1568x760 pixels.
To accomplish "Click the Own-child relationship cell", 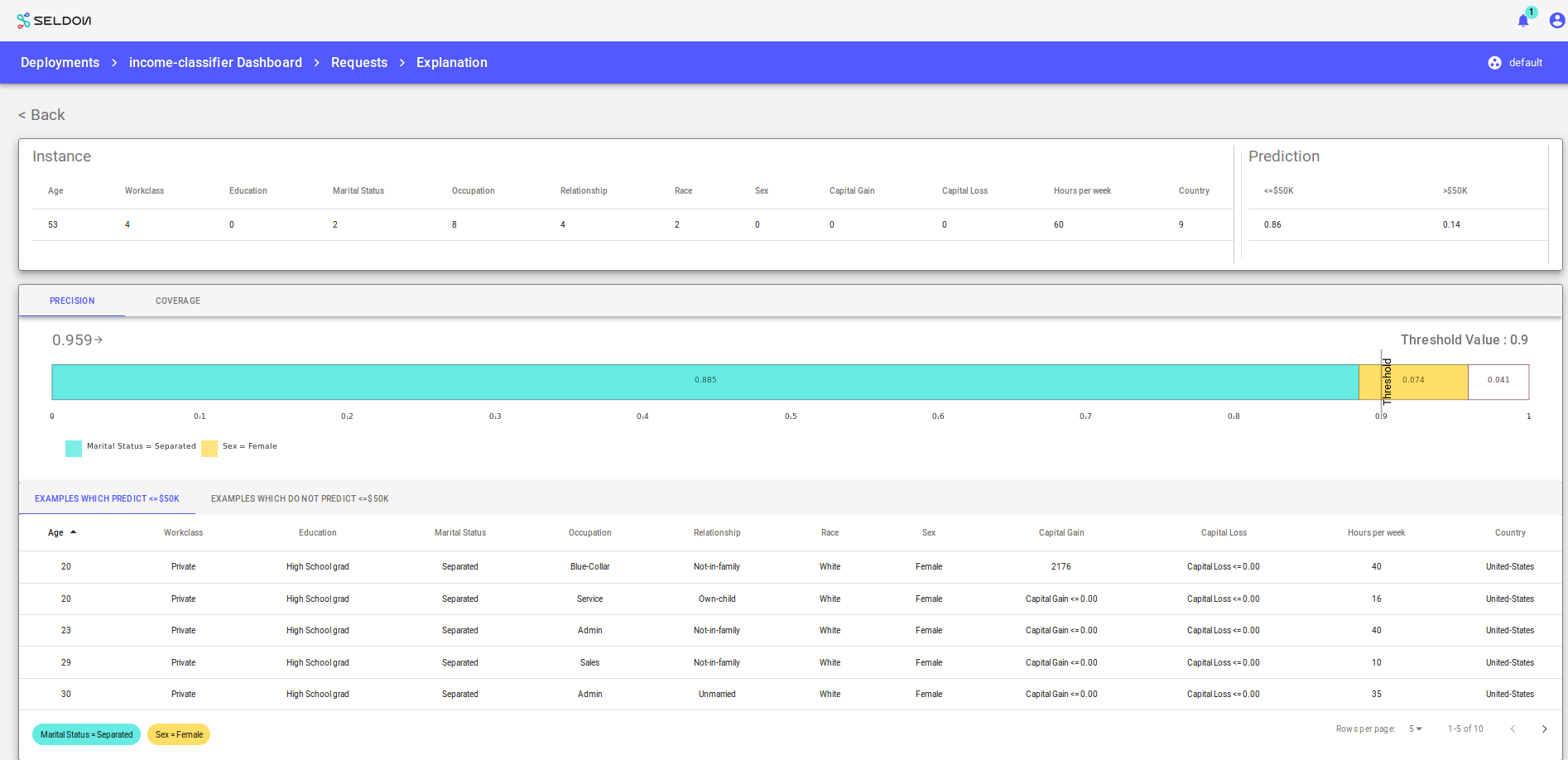I will (x=717, y=599).
